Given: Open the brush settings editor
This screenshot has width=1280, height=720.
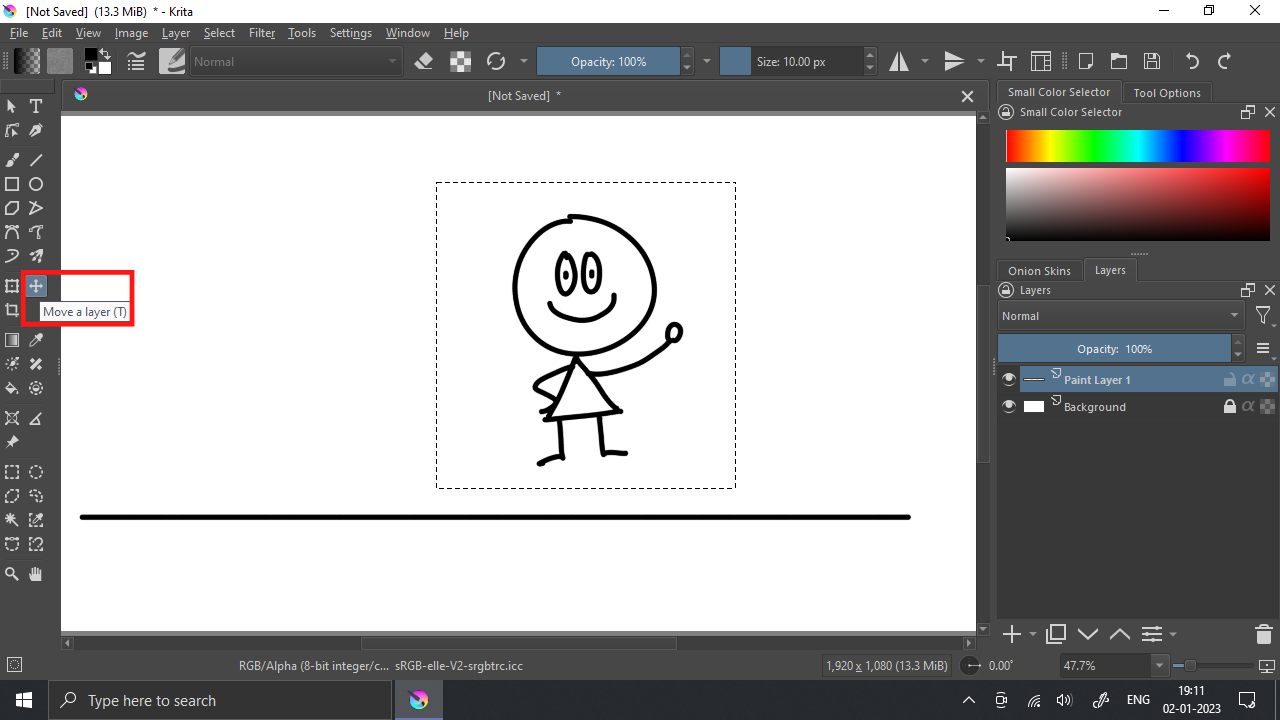Looking at the screenshot, I should coord(137,61).
